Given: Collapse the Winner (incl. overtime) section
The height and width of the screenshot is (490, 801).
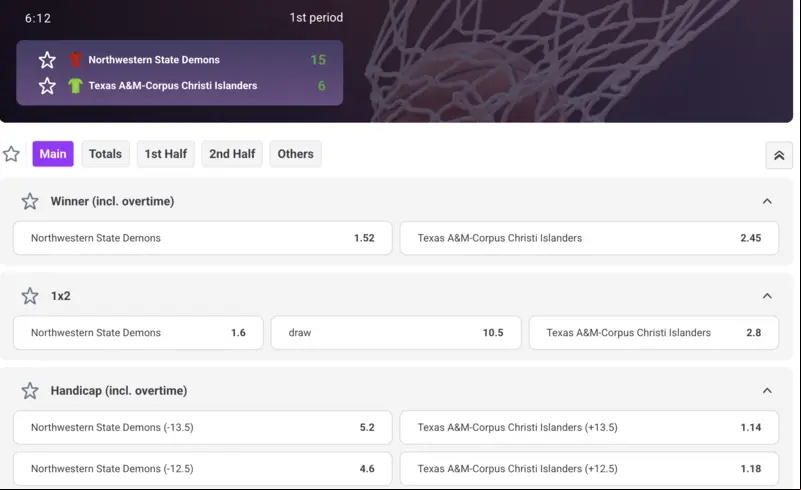Looking at the screenshot, I should click(x=767, y=201).
